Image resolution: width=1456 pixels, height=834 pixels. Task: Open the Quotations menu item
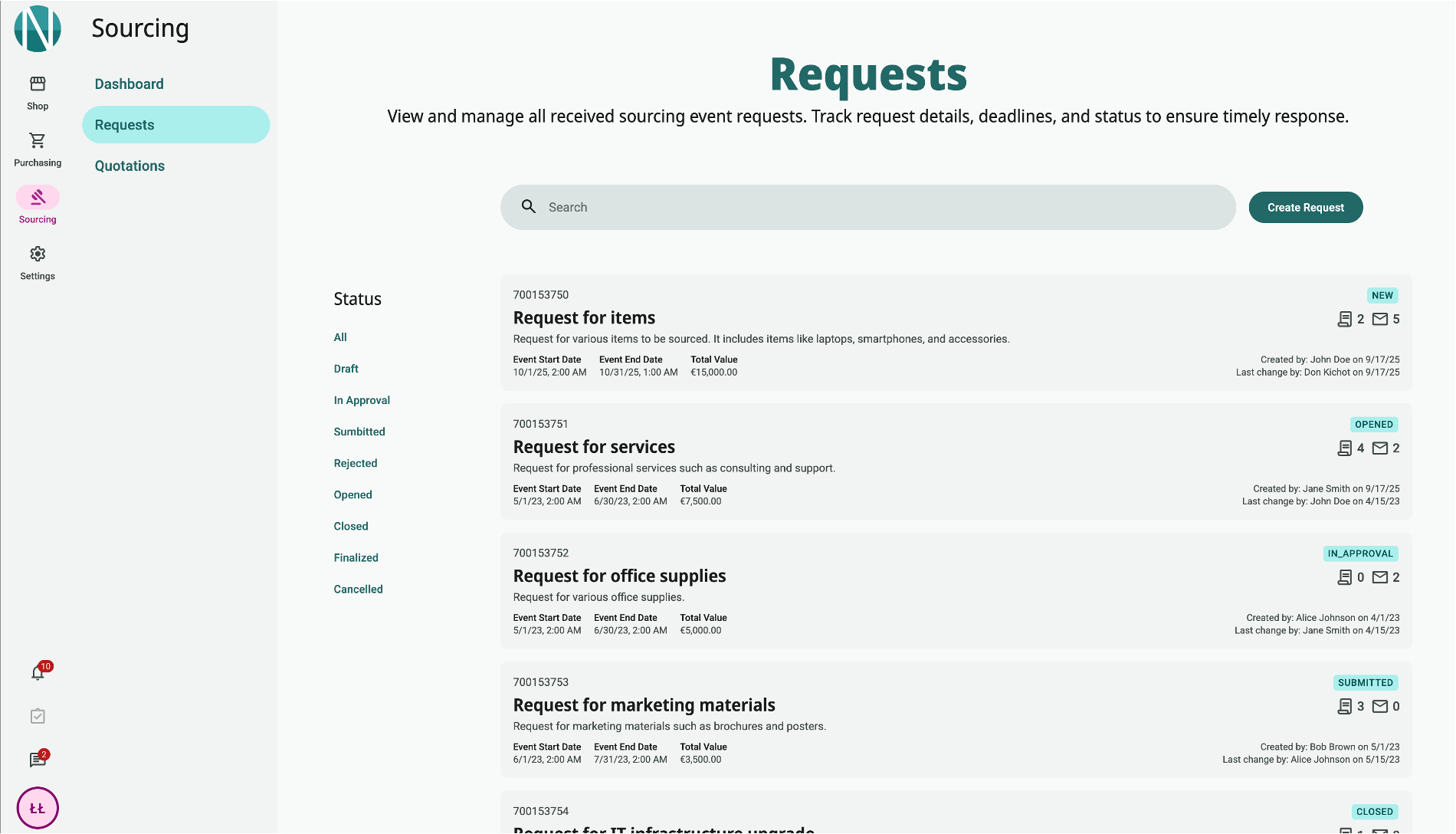(x=130, y=166)
